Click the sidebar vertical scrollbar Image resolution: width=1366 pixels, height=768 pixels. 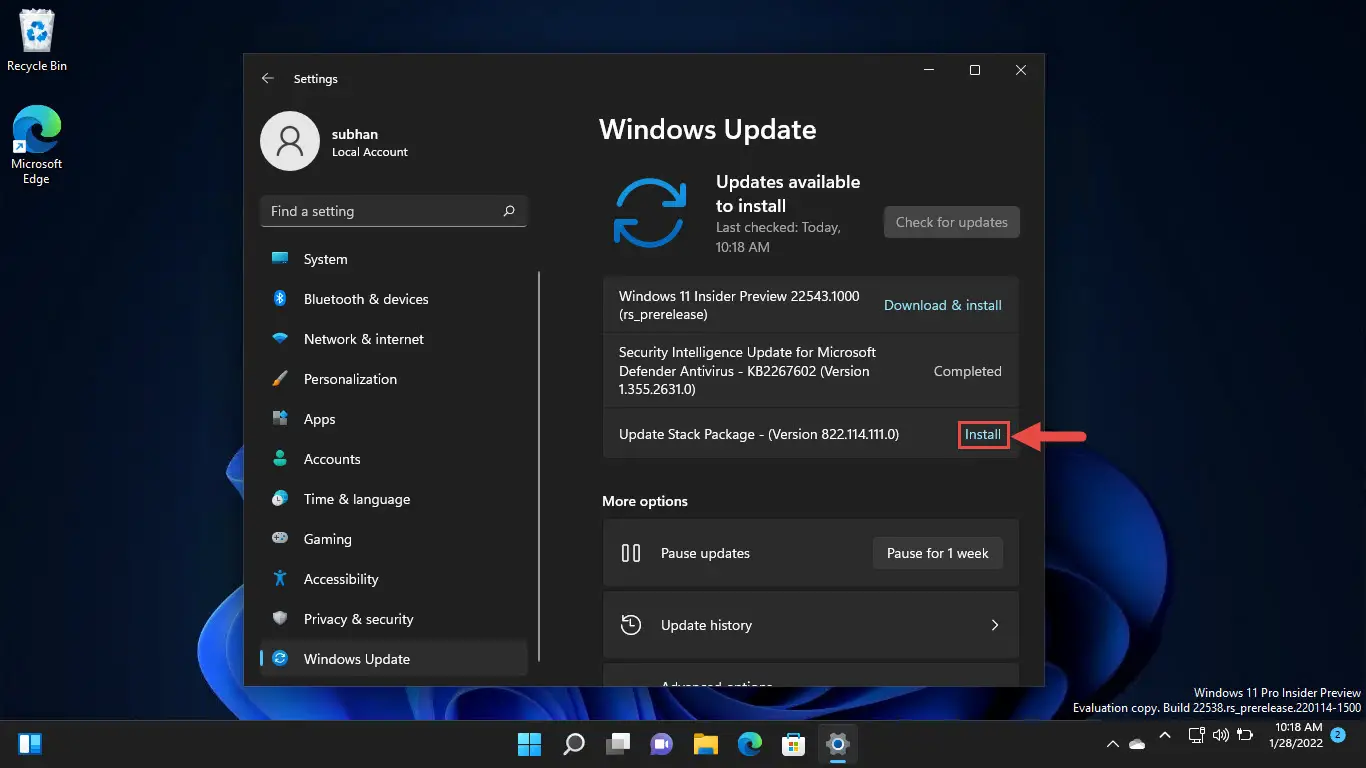click(539, 465)
